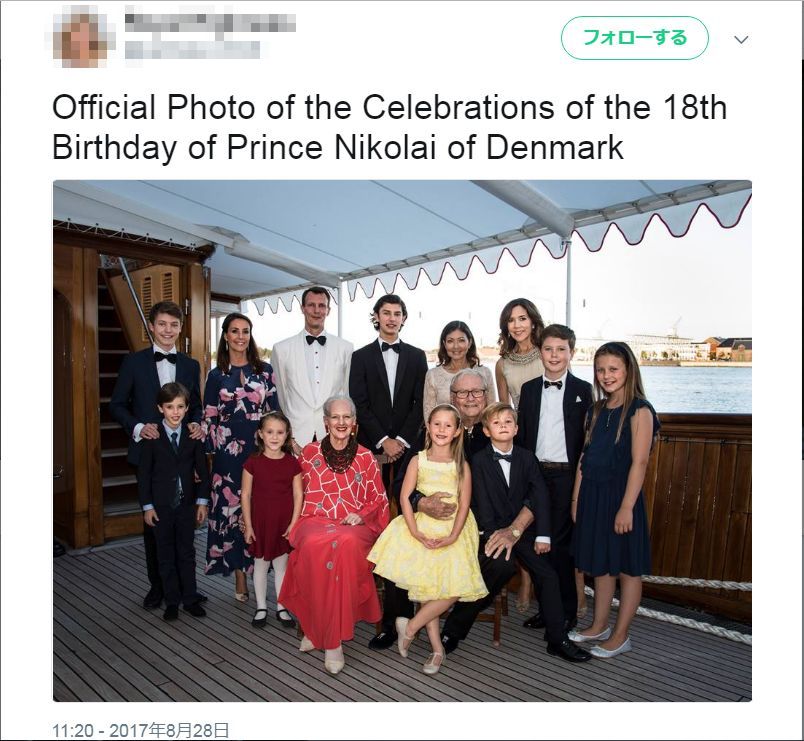Open the blurred display name of the poster
Viewport: 804px width, 741px height.
(210, 20)
